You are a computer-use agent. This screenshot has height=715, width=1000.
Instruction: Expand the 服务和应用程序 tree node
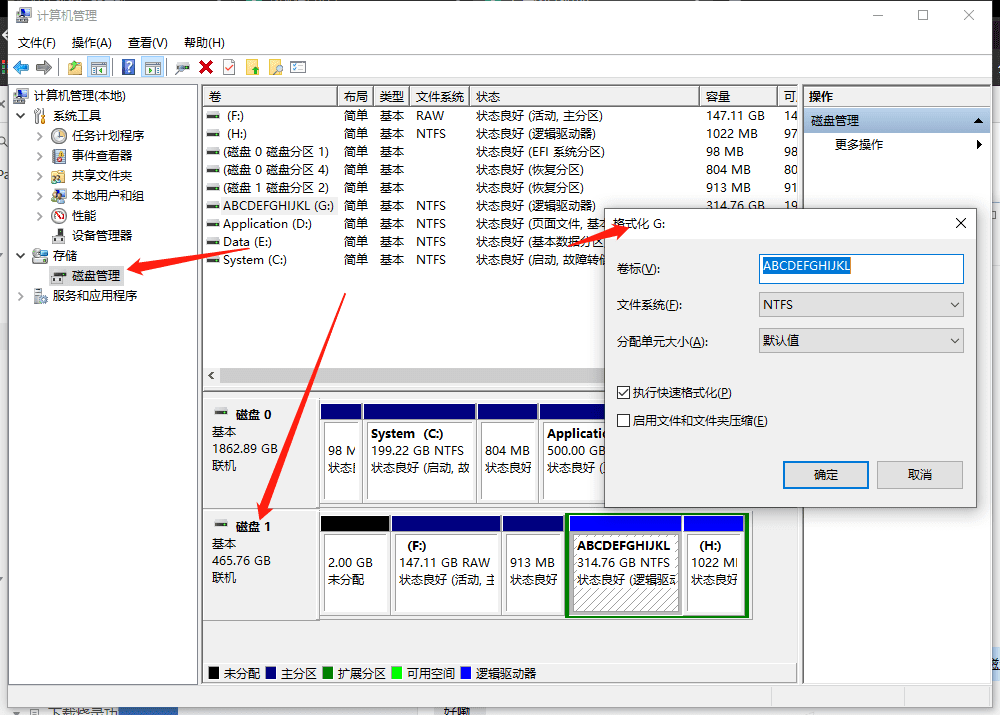(x=22, y=296)
